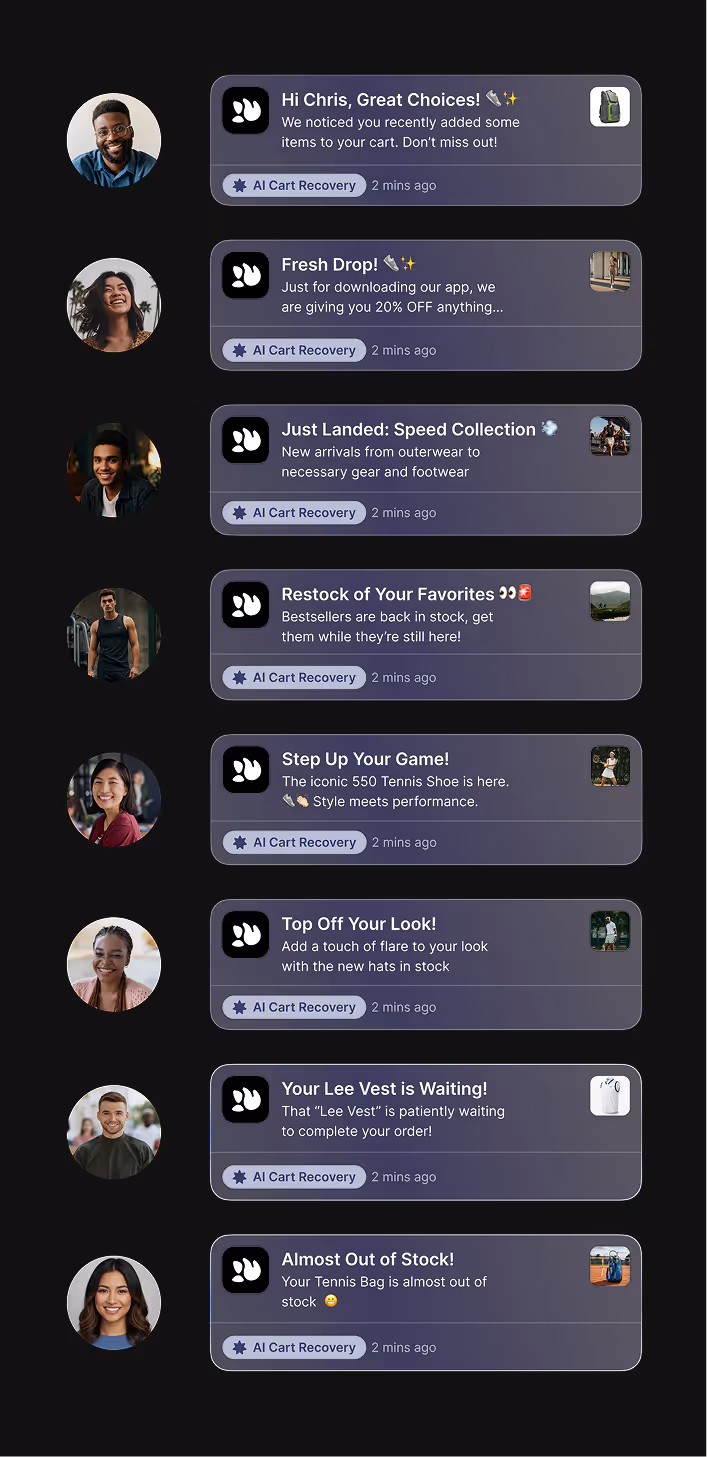Click the app logo in 'Restock of Your Favorites' notification
Screen dimensions: 707x1457
245,605
